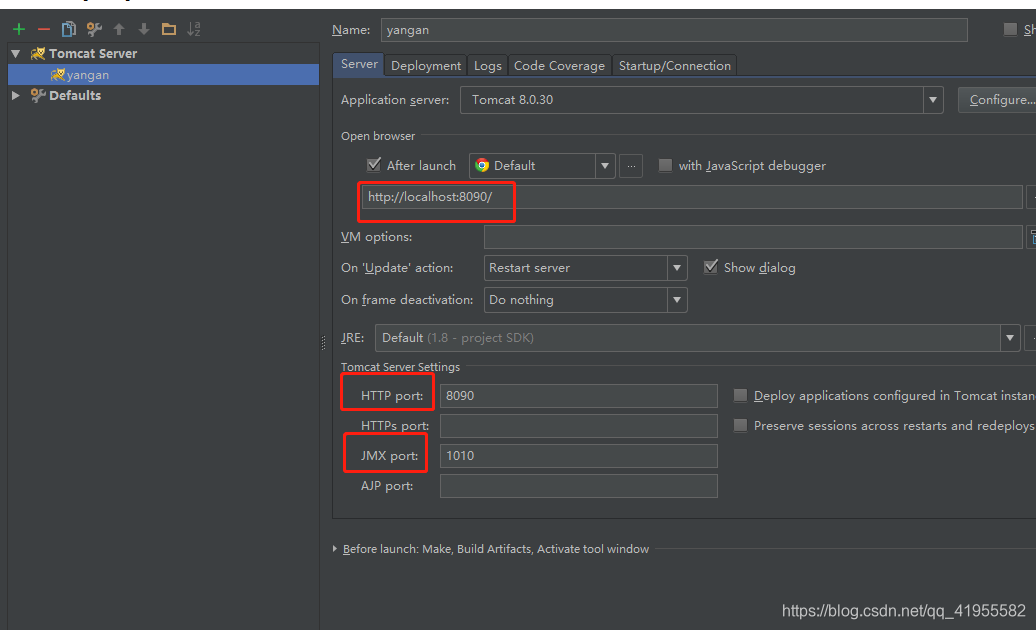The width and height of the screenshot is (1036, 630).
Task: Edit defaults wrench icon in toolbar
Action: click(x=94, y=29)
